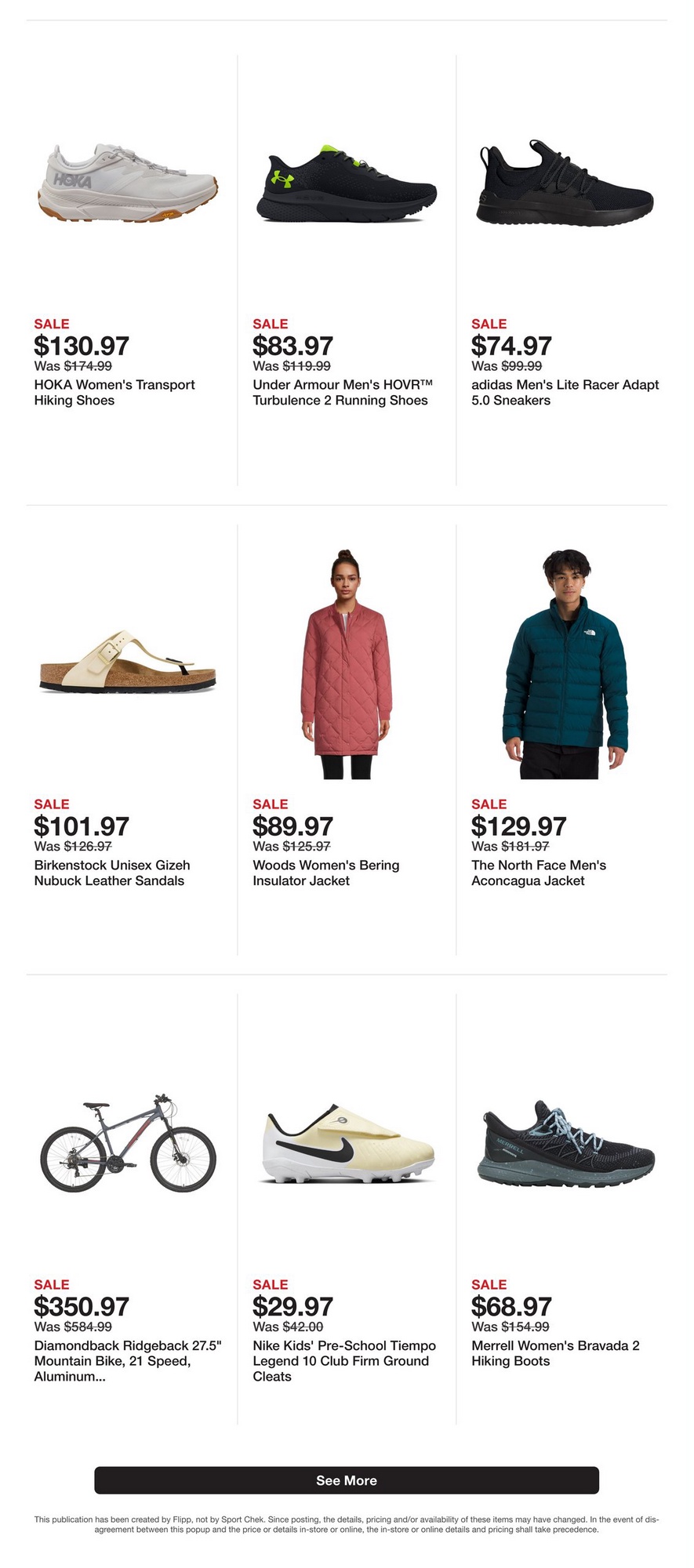Open Under Armour HOVR Turbulence 2 title
Image resolution: width=694 pixels, height=1568 pixels.
point(343,393)
